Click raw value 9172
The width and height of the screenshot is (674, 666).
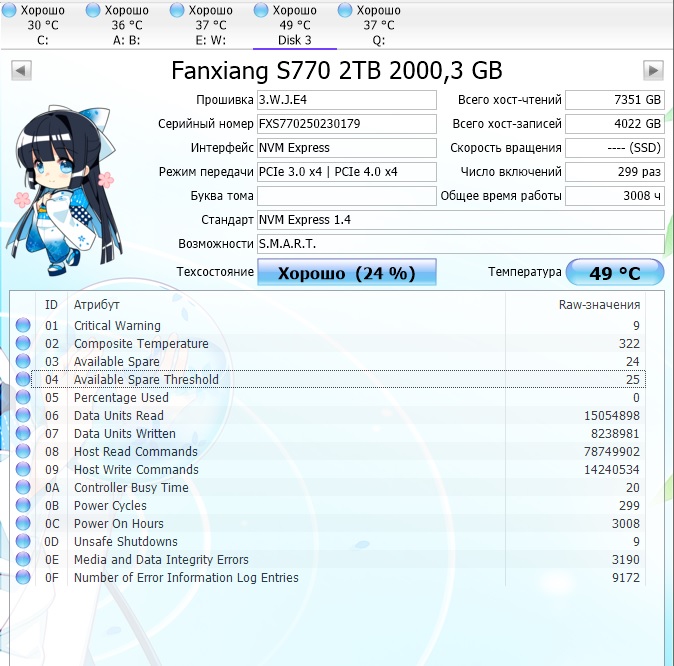626,577
